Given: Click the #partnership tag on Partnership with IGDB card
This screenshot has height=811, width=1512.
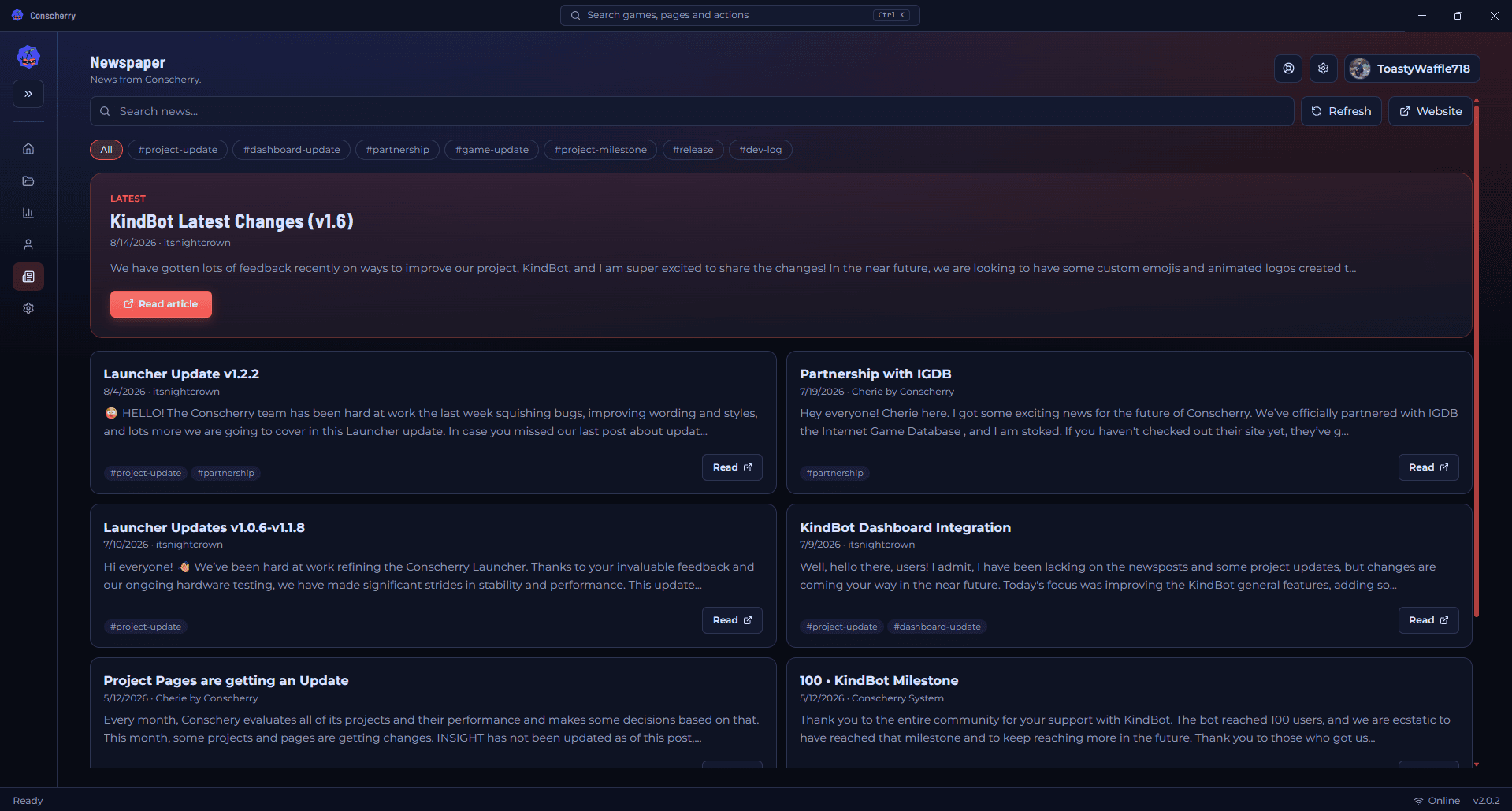Looking at the screenshot, I should tap(834, 473).
